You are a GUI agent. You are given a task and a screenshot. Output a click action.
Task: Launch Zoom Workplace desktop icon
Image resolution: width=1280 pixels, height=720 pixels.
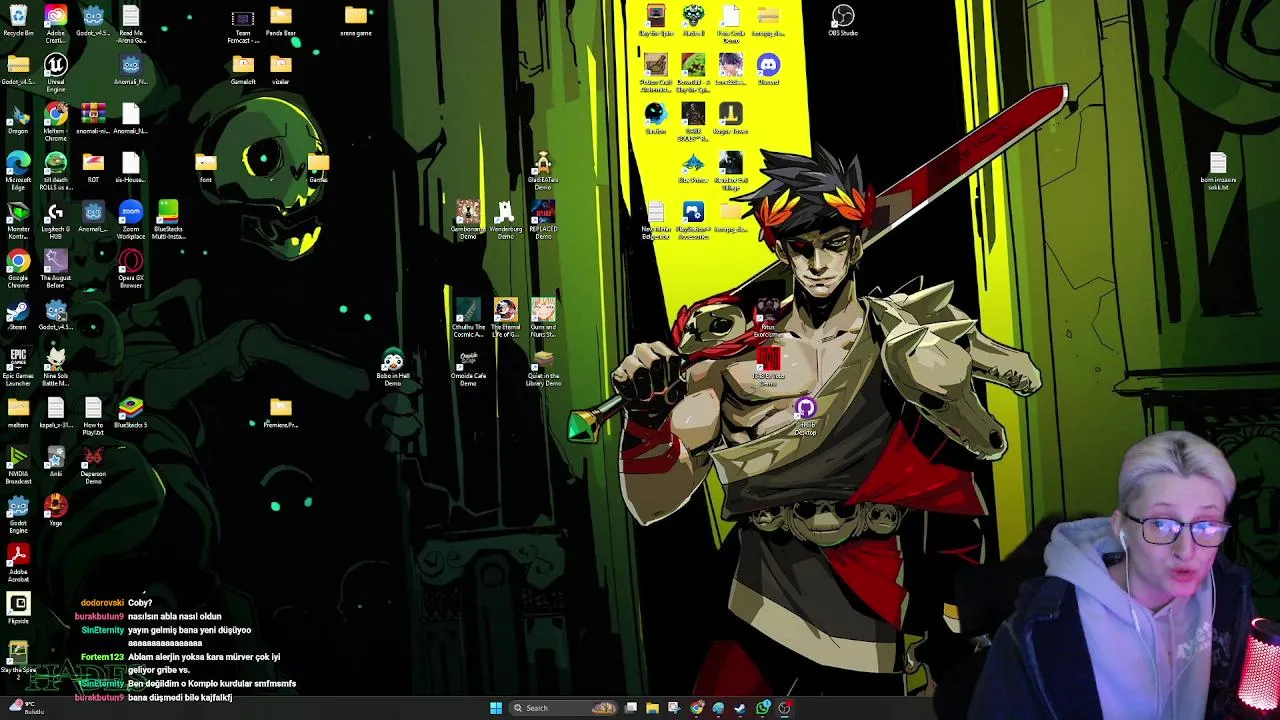tap(131, 220)
